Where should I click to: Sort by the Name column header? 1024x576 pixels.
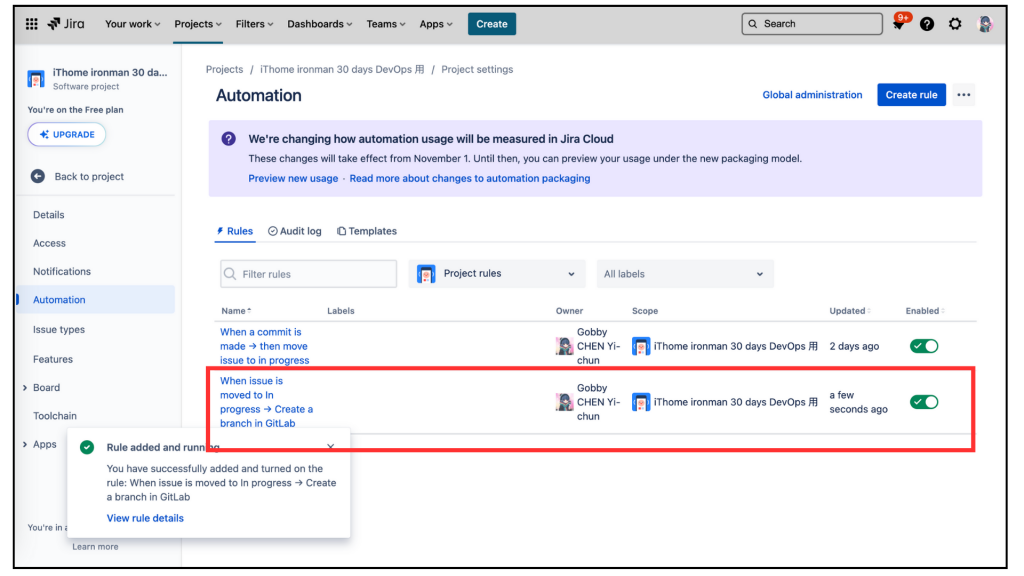[236, 312]
